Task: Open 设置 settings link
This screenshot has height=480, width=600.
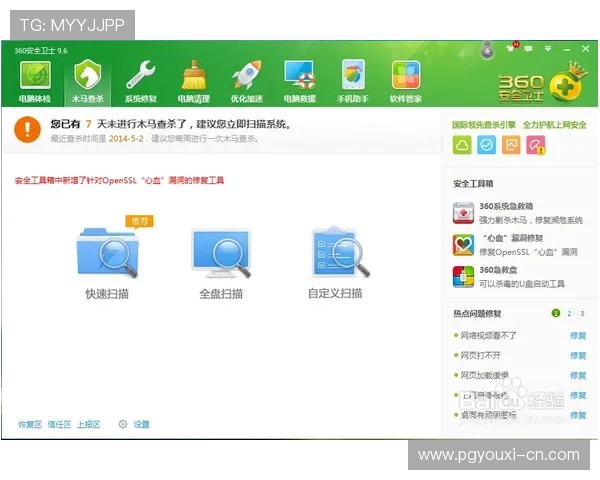Action: [x=141, y=424]
